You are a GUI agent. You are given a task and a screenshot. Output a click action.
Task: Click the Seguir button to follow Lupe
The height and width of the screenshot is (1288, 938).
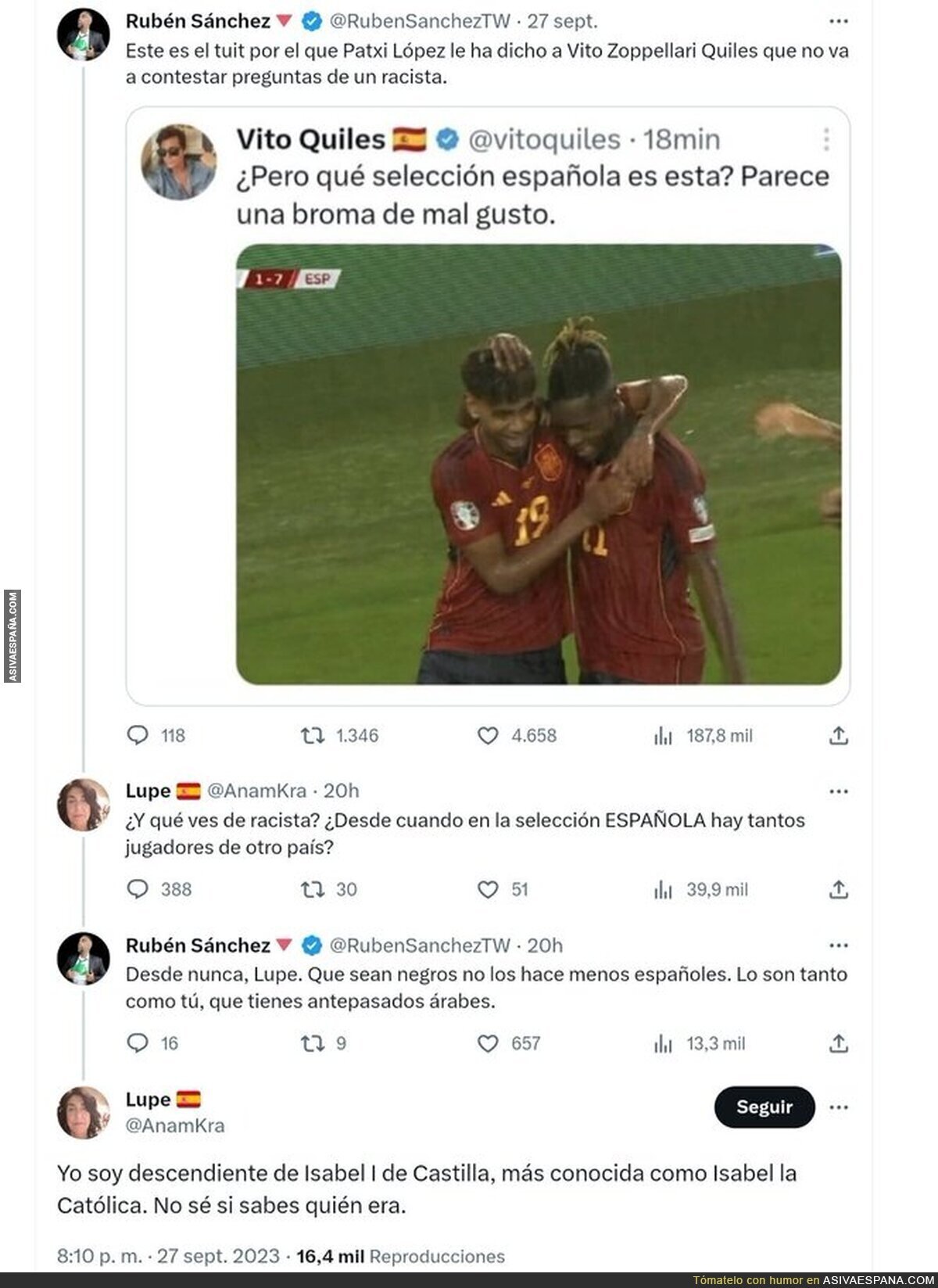click(x=764, y=1107)
